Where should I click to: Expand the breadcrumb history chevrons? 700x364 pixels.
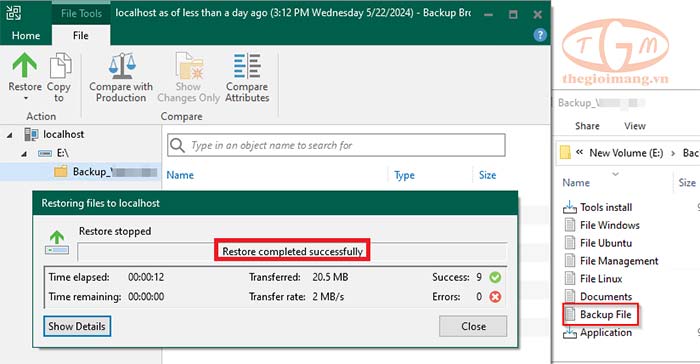(x=579, y=152)
